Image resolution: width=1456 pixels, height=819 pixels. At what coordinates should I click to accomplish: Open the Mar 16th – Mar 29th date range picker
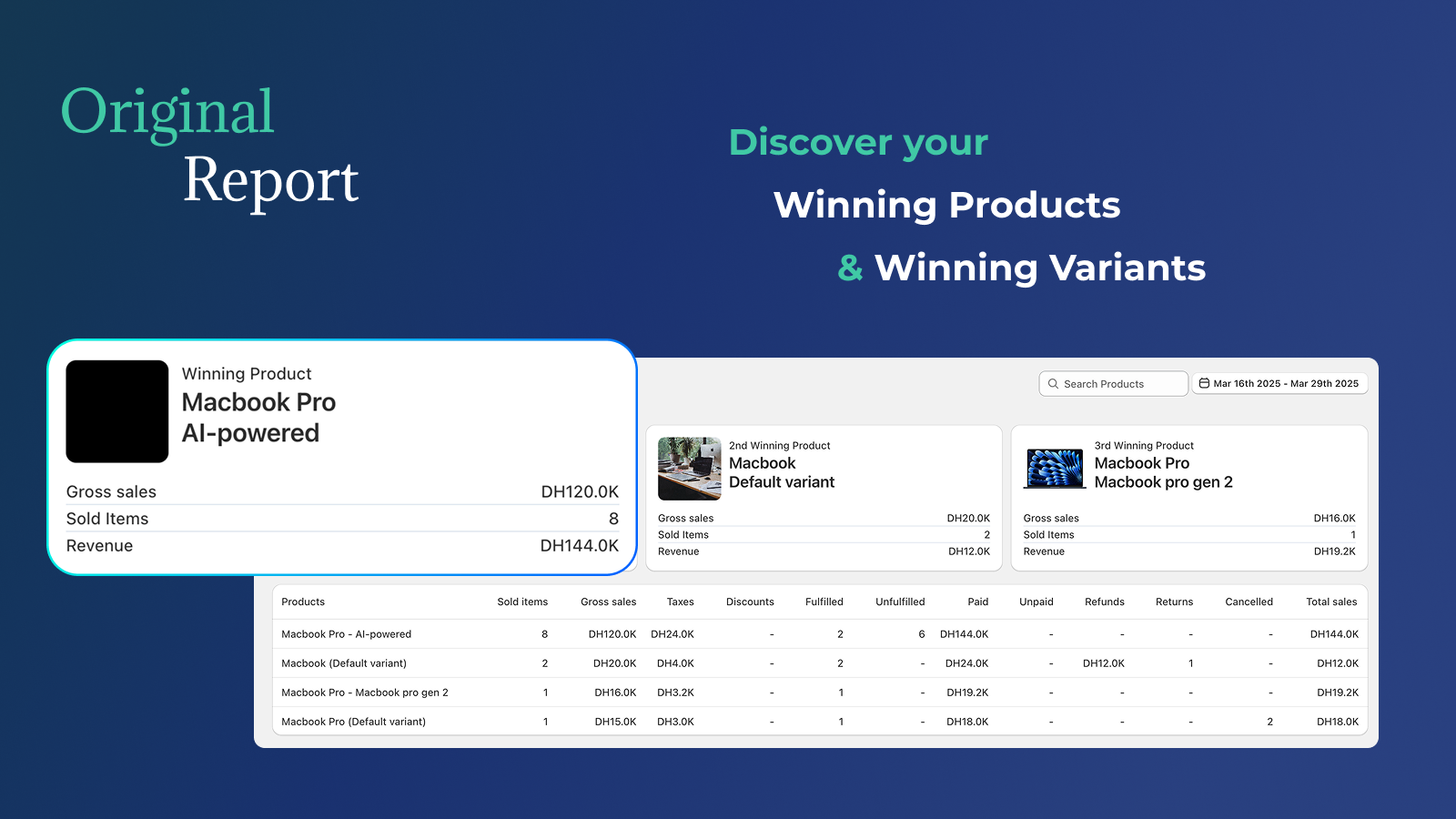pos(1279,384)
